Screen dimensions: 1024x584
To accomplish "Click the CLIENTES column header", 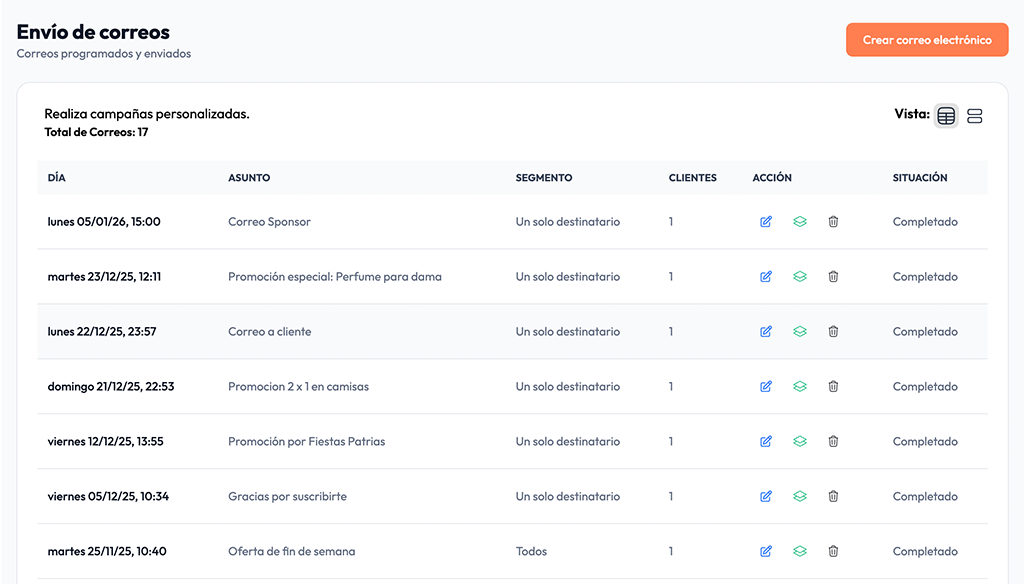I will pyautogui.click(x=692, y=178).
